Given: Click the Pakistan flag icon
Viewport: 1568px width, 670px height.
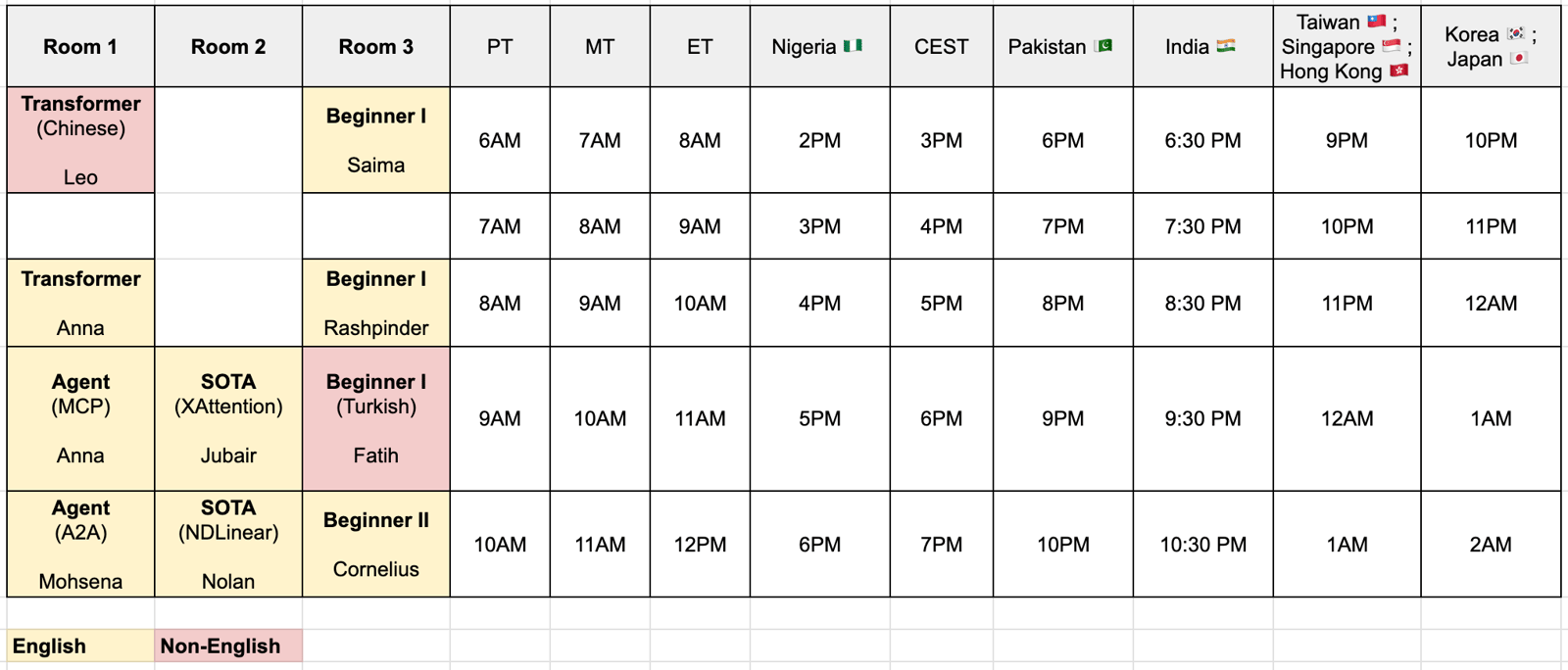Looking at the screenshot, I should click(x=1103, y=46).
